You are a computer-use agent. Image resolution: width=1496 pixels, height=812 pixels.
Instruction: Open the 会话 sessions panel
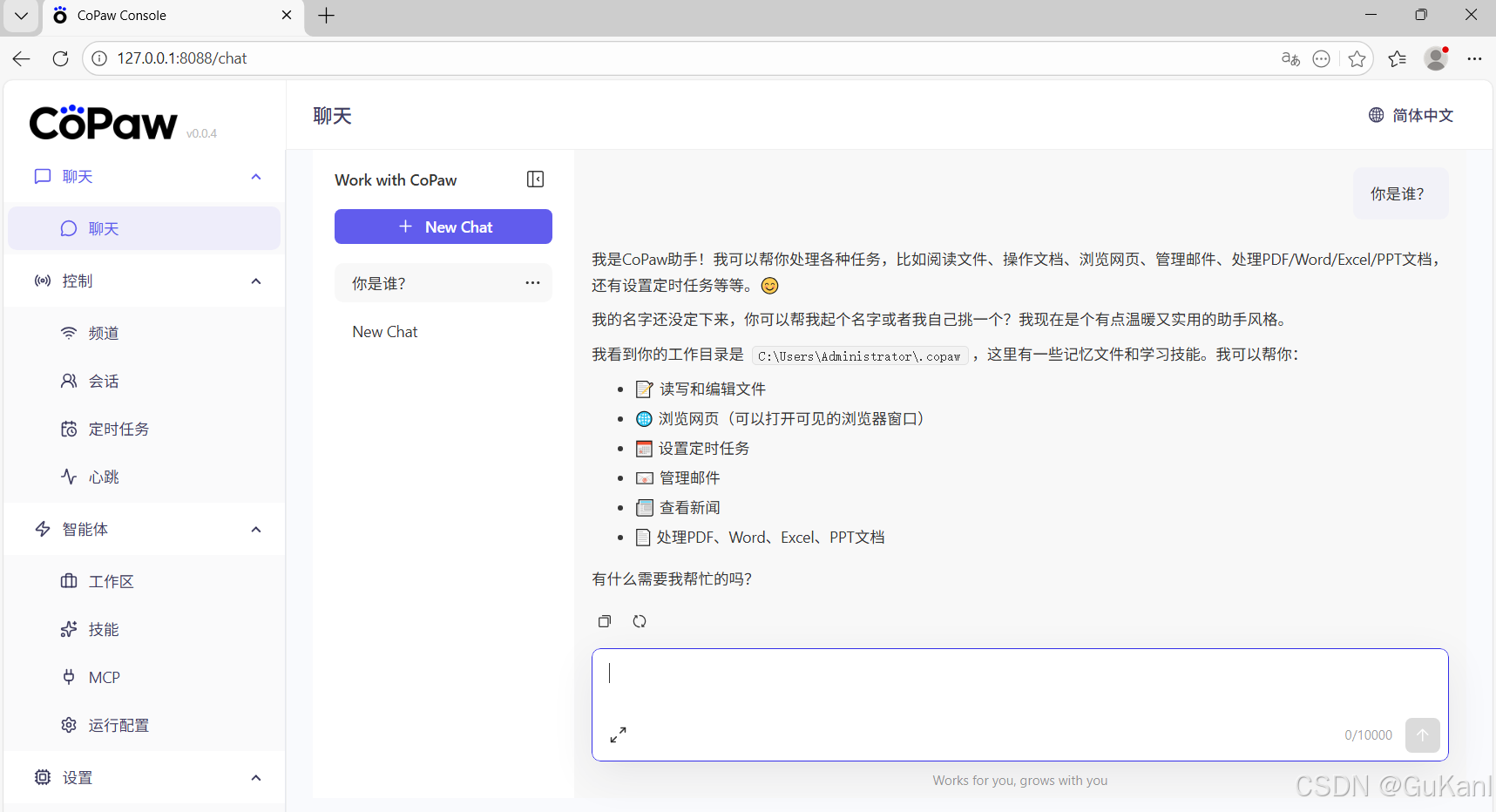[102, 381]
